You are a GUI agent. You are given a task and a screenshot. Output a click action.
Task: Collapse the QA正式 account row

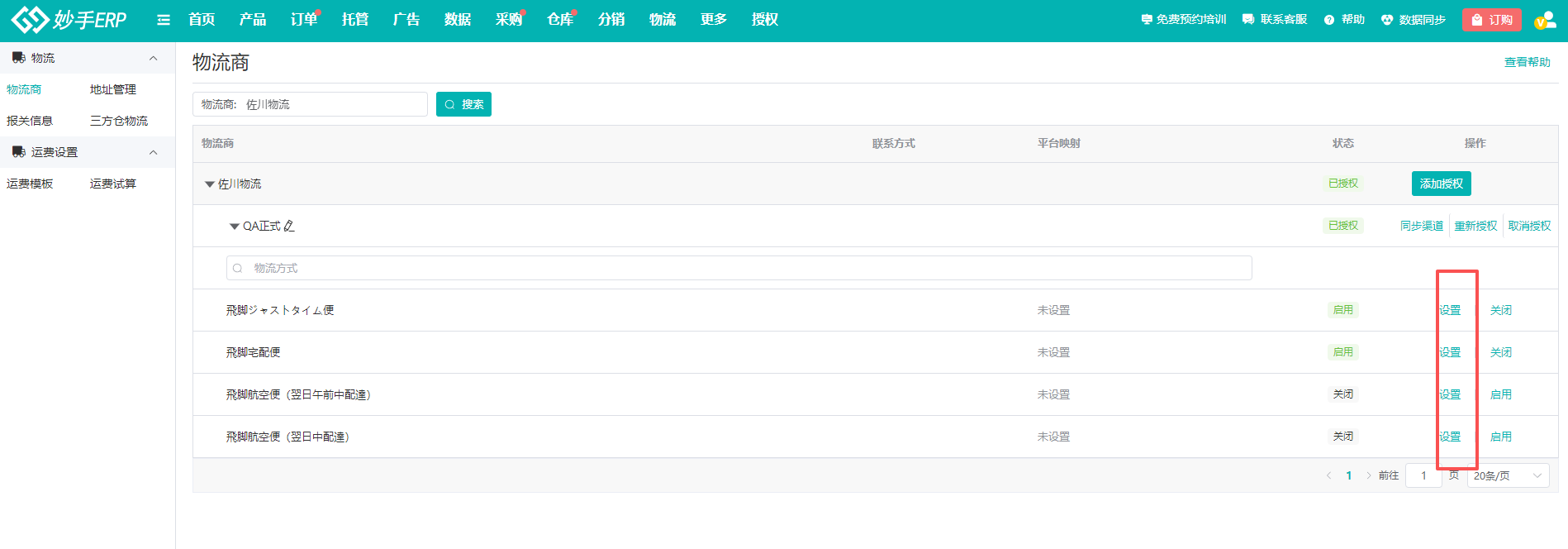235,227
